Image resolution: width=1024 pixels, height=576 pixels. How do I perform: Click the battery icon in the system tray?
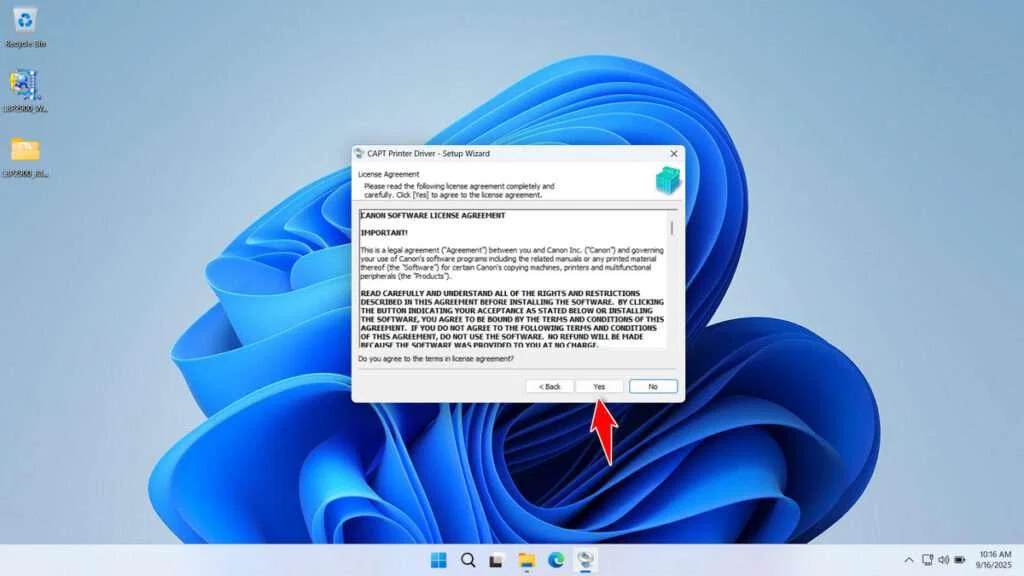(959, 560)
